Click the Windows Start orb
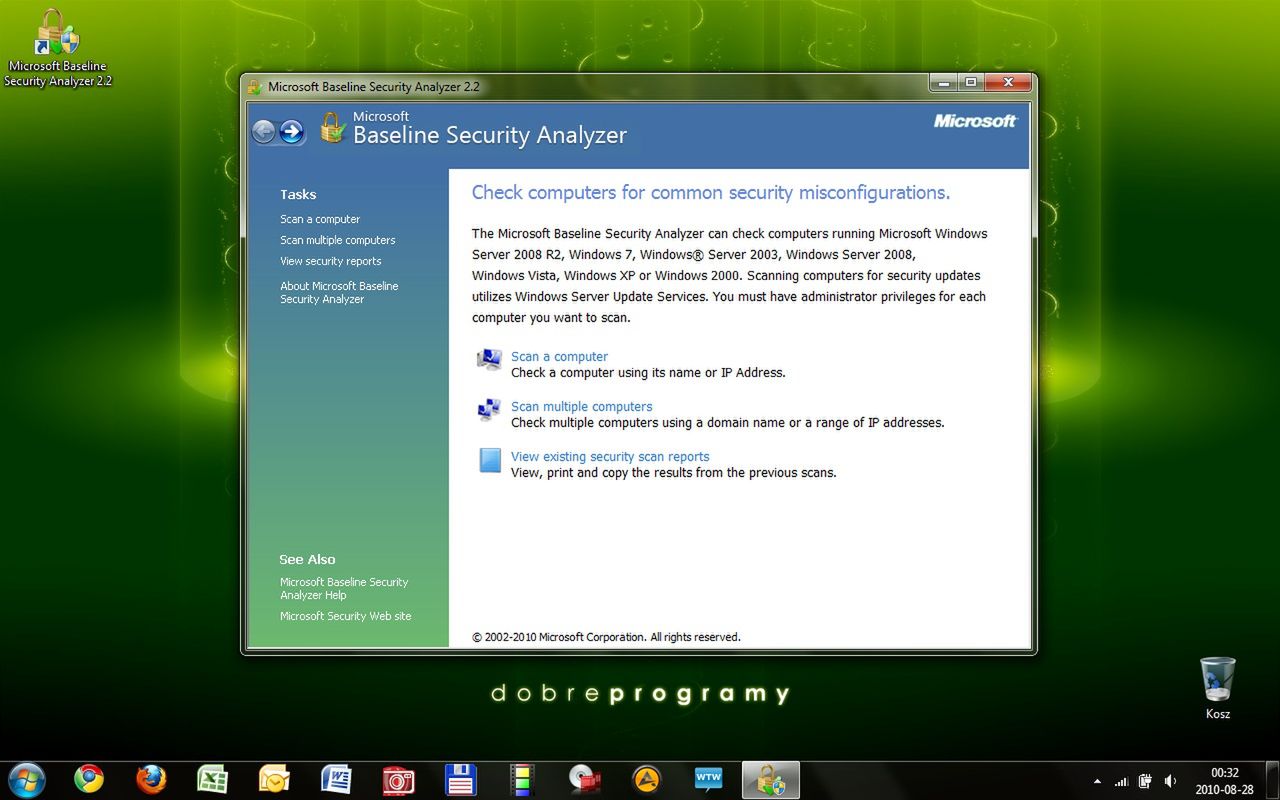The height and width of the screenshot is (800, 1280). [x=26, y=779]
